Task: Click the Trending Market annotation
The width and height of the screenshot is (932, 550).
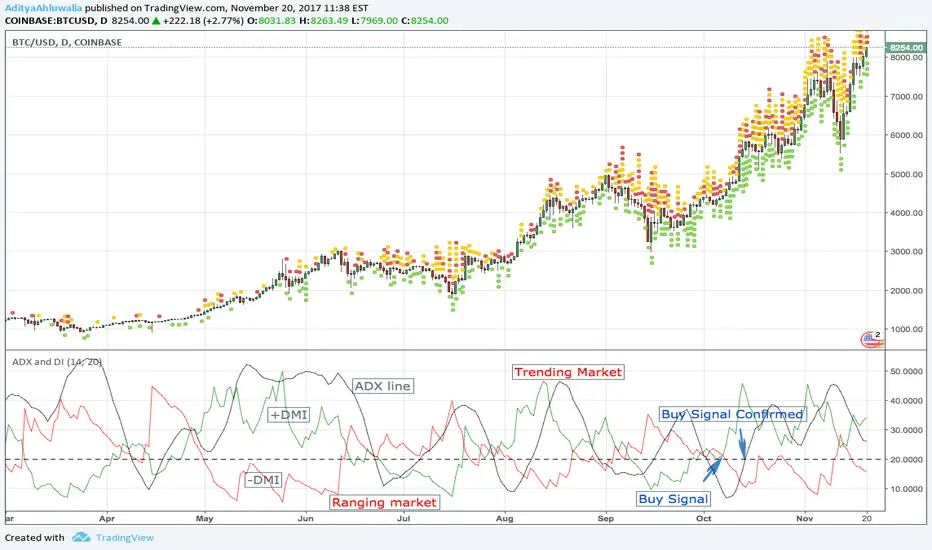Action: click(568, 372)
